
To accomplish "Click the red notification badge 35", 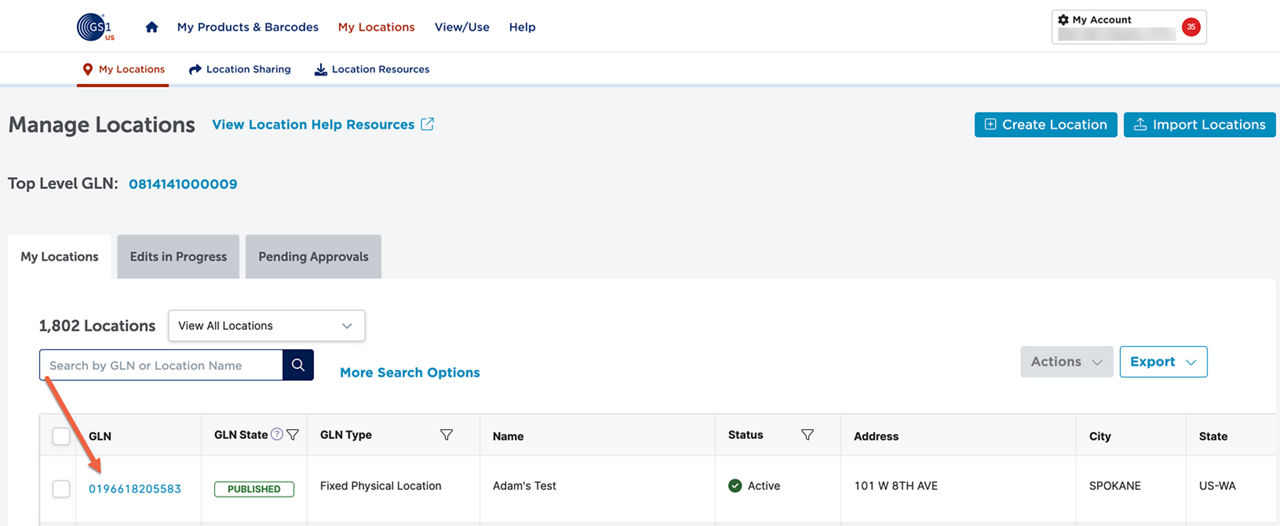I will point(1191,27).
